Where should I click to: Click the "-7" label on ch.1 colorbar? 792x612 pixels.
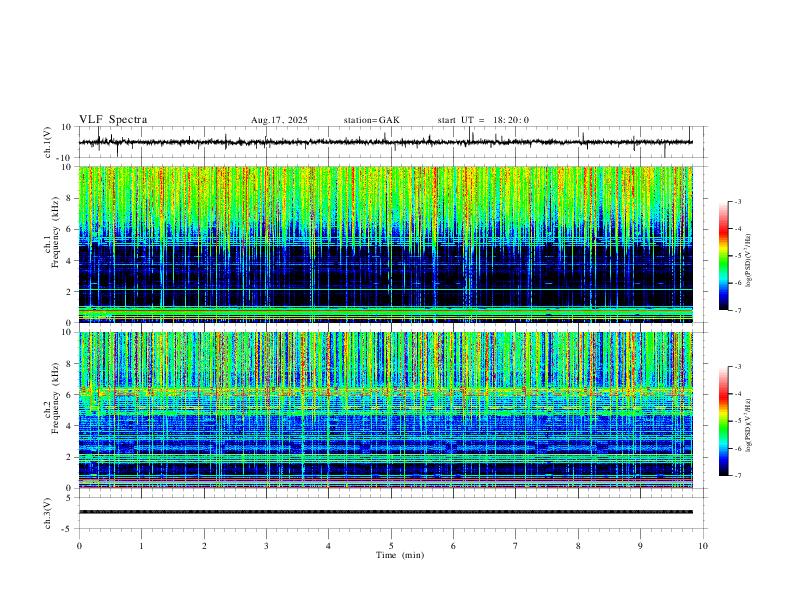tap(737, 311)
